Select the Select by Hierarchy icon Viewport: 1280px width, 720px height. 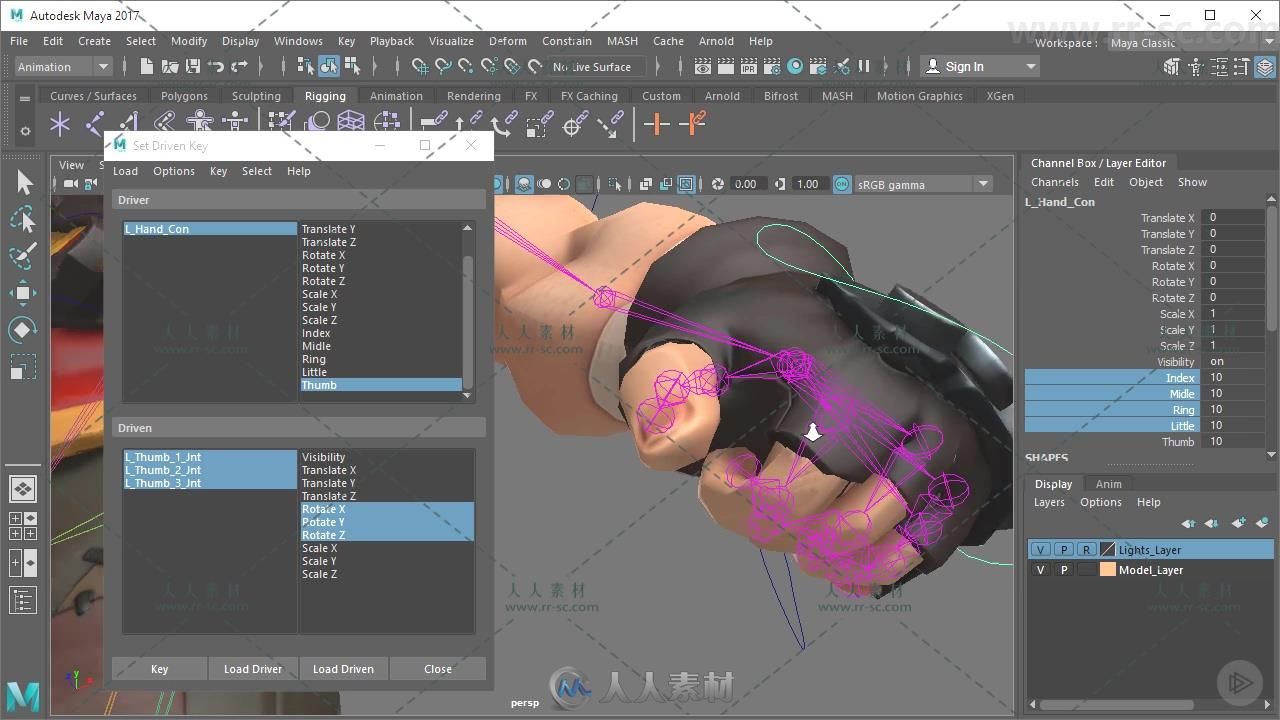point(306,66)
